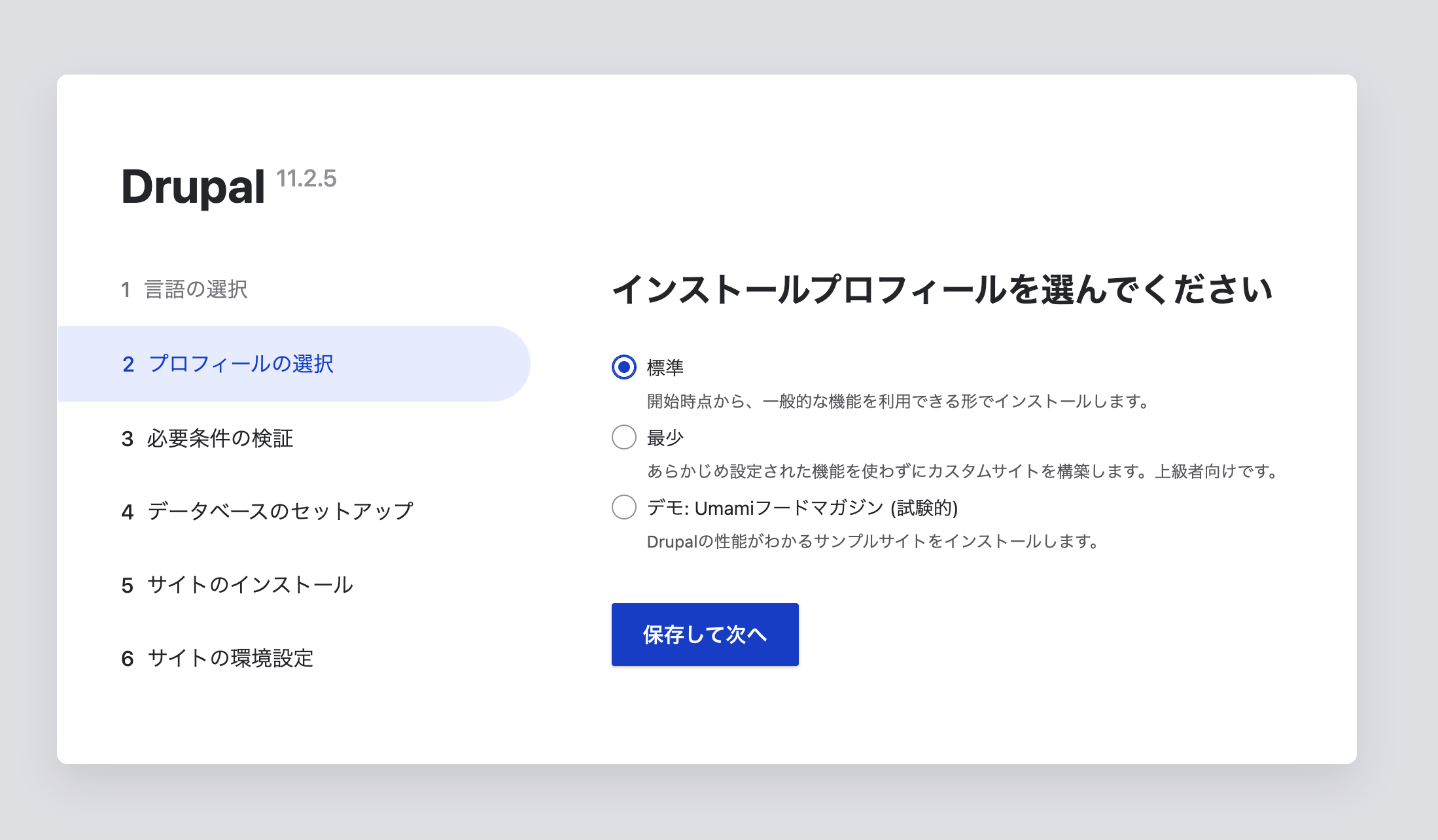Click the 保存して次へ button
This screenshot has width=1438, height=840.
coord(705,634)
